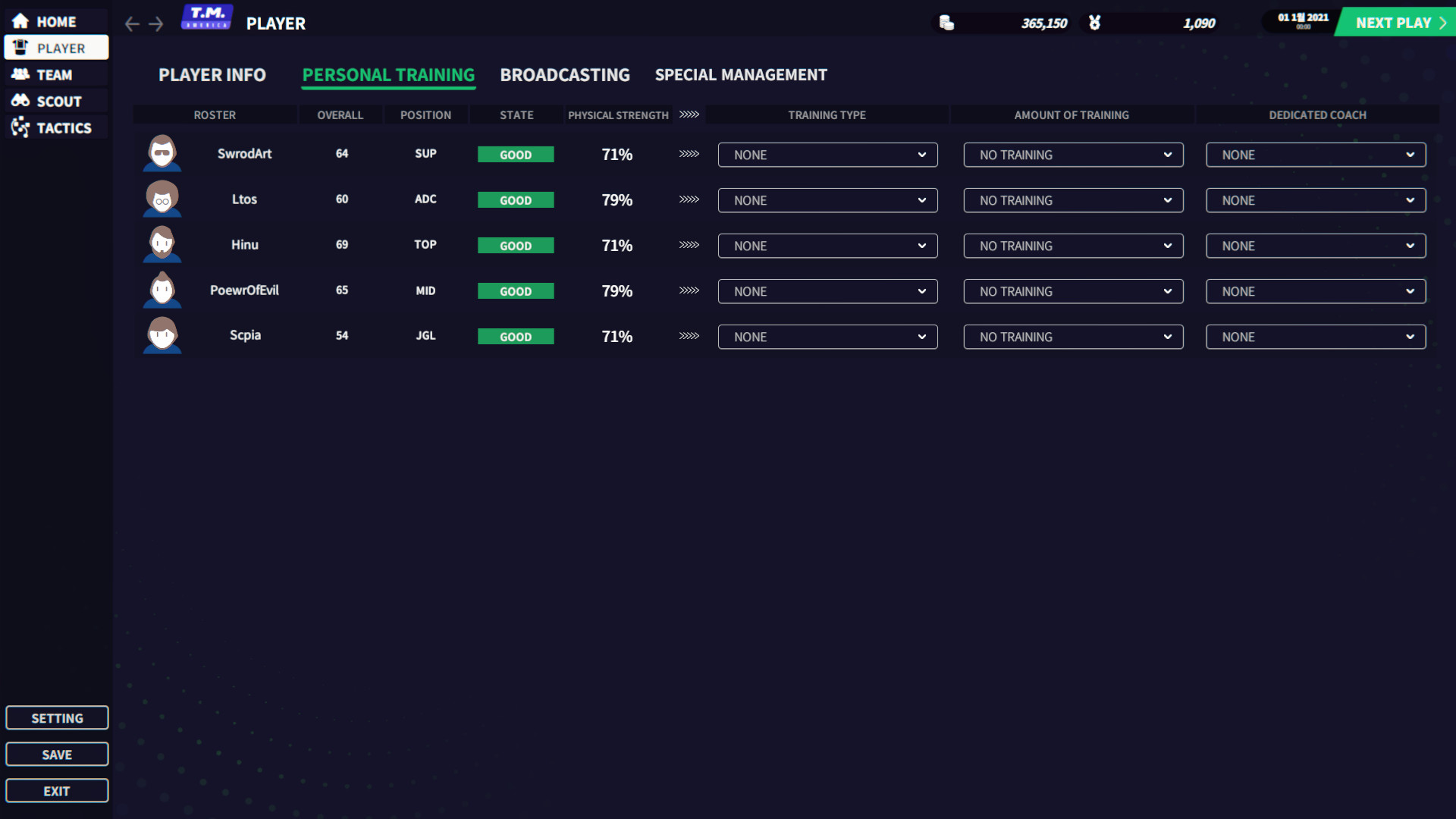This screenshot has width=1456, height=819.
Task: Click the Position column header
Action: (x=425, y=115)
